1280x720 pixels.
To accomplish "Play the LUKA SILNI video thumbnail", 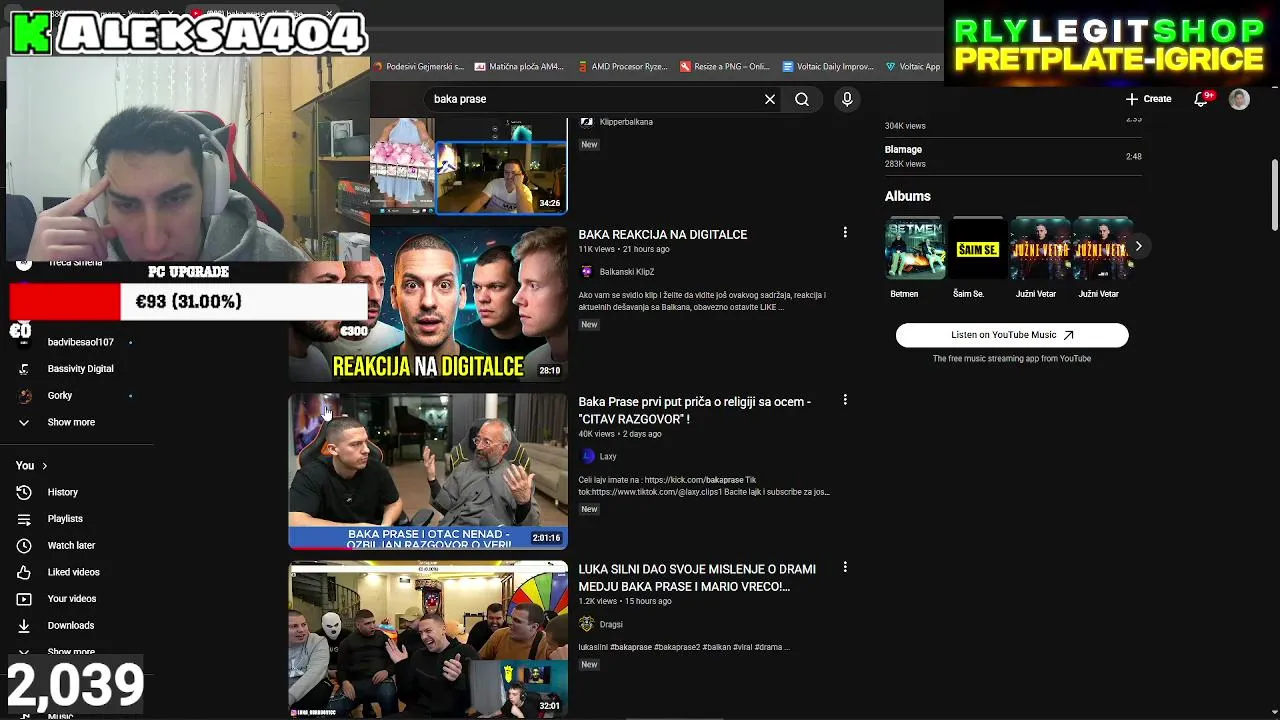I will point(428,638).
